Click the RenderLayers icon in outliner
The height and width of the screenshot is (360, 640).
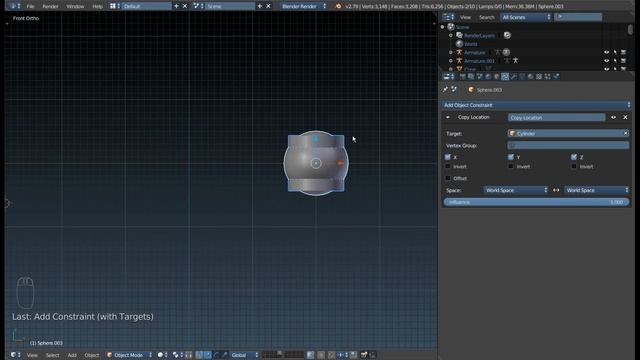459,36
